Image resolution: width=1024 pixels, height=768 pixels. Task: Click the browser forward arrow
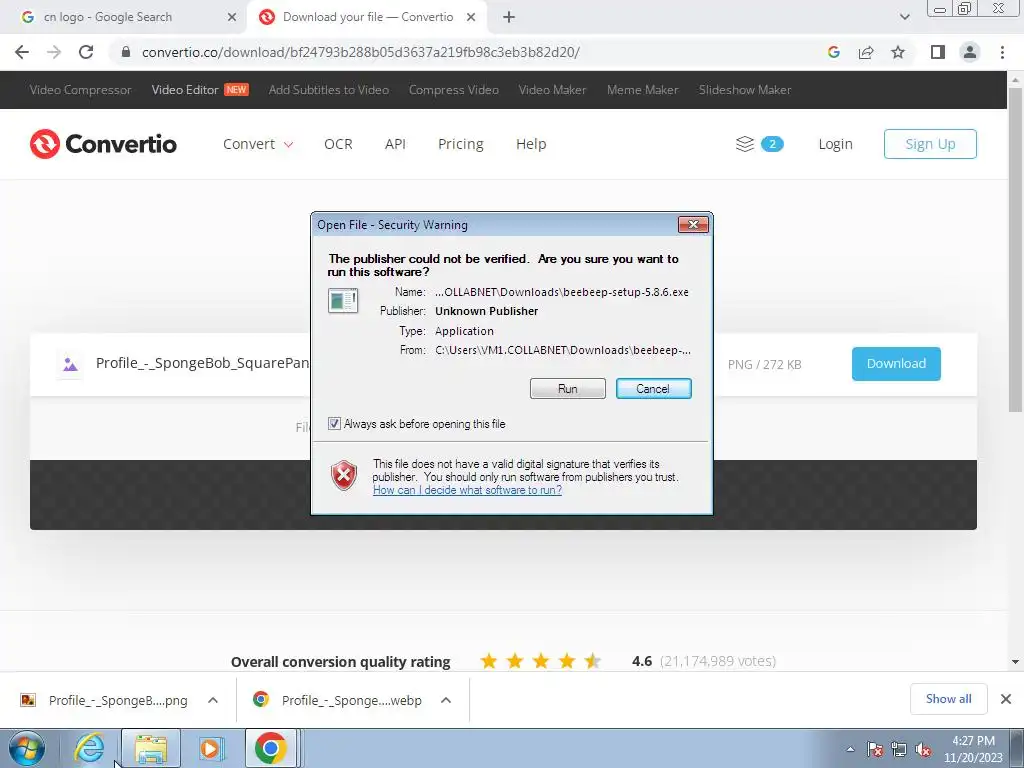[54, 52]
